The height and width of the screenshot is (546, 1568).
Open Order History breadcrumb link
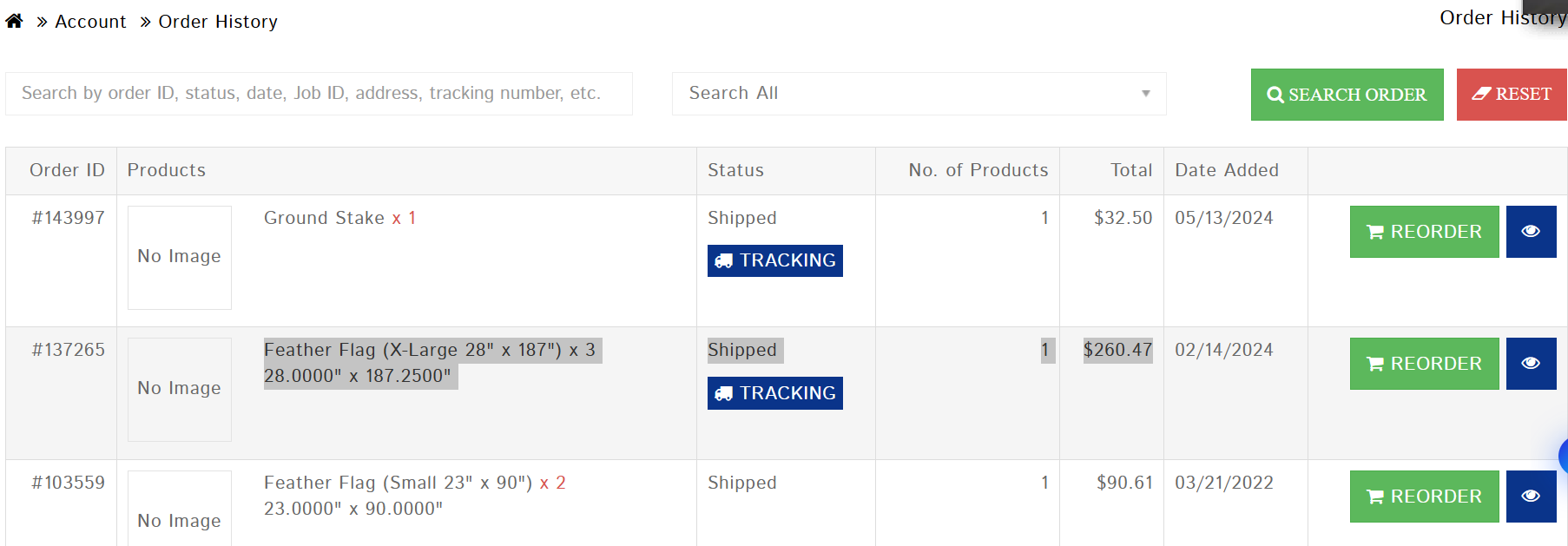(218, 22)
